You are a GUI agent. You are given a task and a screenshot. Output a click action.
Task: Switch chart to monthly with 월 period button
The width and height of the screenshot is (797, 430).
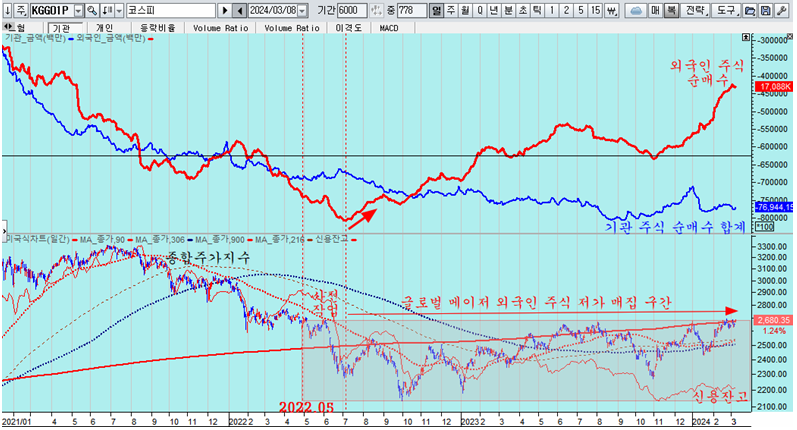pyautogui.click(x=465, y=10)
